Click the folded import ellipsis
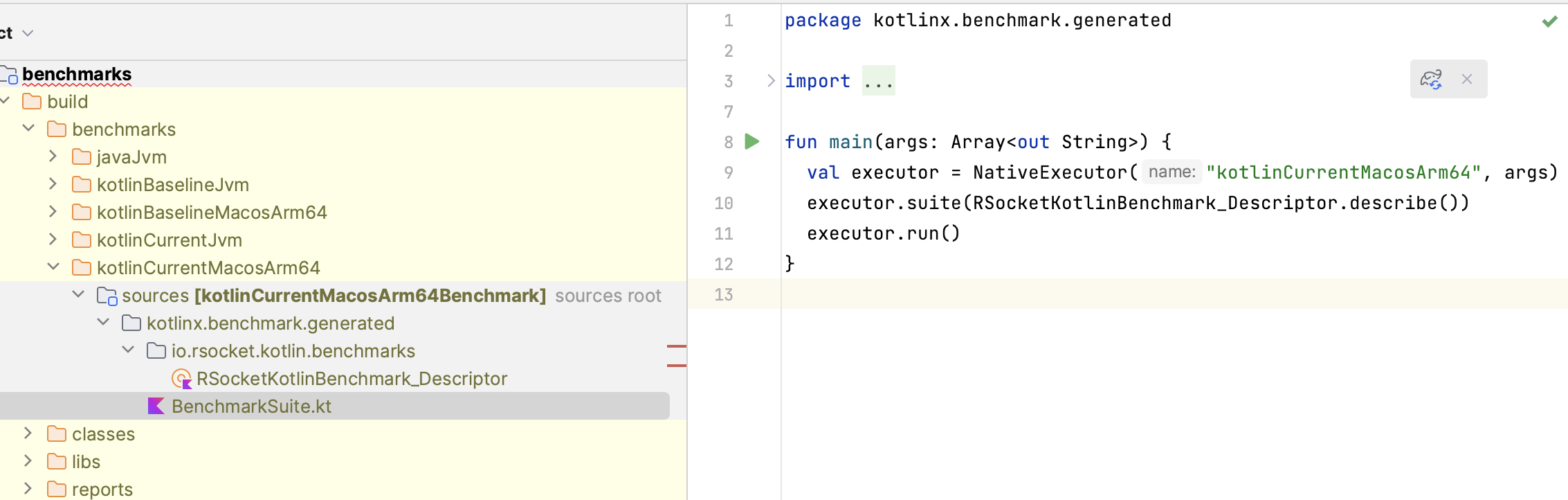Image resolution: width=1568 pixels, height=500 pixels. pyautogui.click(x=879, y=81)
